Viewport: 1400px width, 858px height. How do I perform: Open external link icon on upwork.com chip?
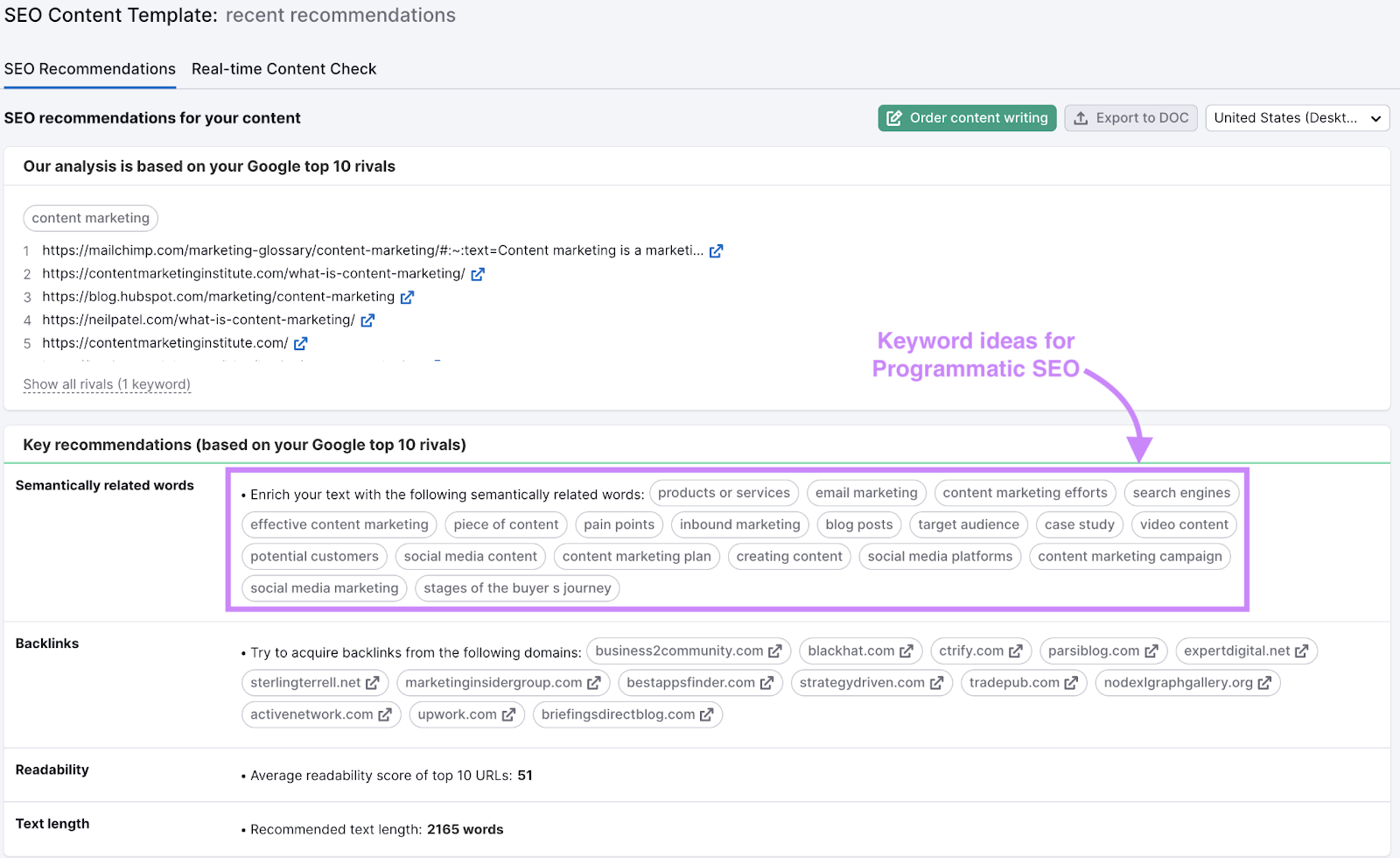click(x=508, y=715)
